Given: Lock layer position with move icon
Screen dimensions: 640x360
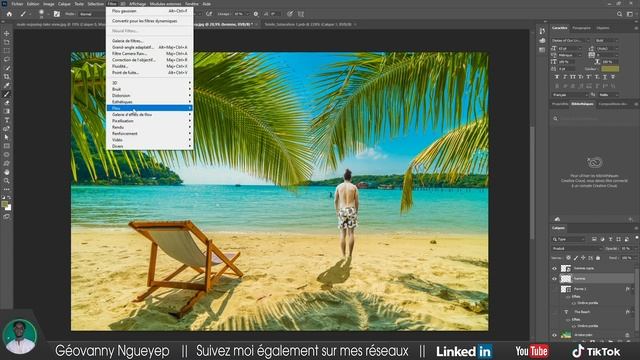Looking at the screenshot, I should tap(583, 258).
